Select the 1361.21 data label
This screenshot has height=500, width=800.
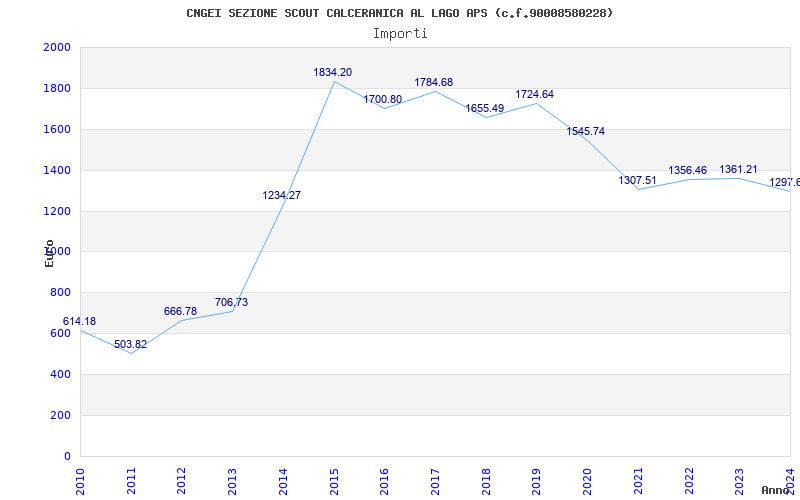pos(738,170)
